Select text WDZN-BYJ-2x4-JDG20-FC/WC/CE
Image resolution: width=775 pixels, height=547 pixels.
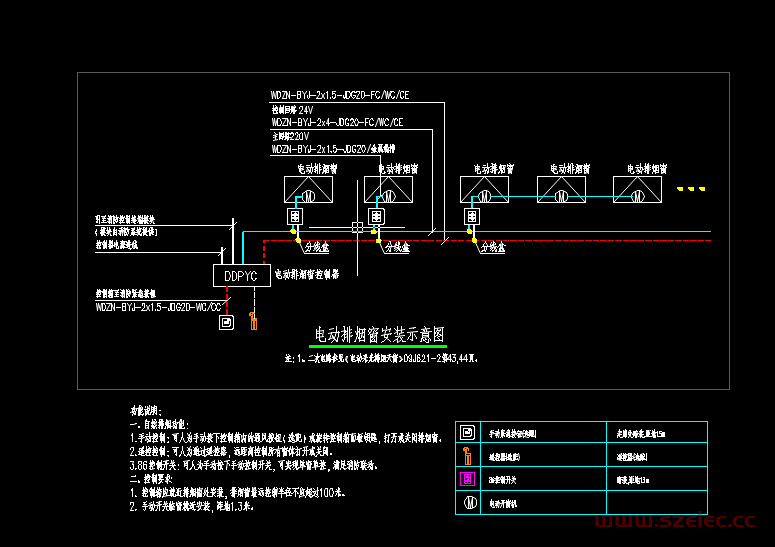click(x=338, y=122)
